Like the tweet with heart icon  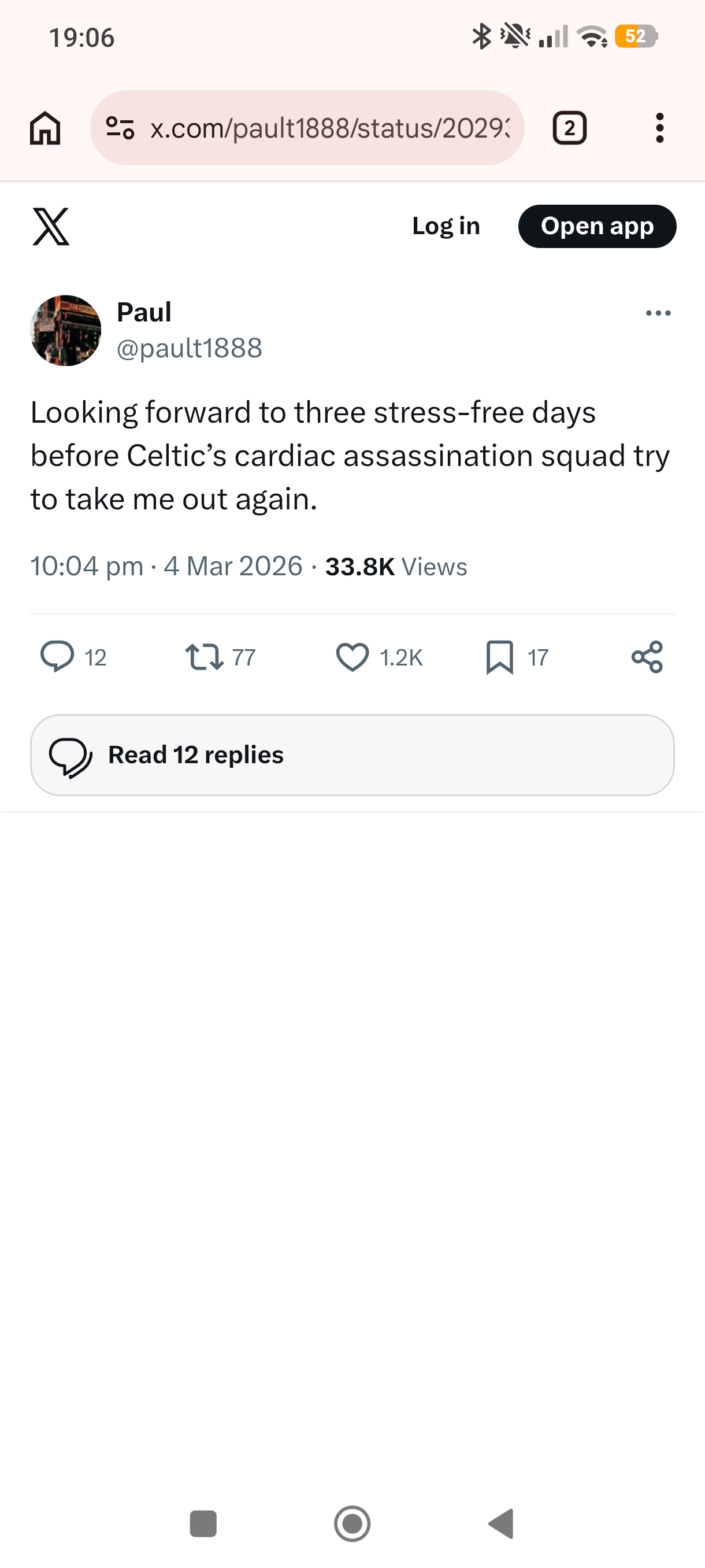[353, 657]
